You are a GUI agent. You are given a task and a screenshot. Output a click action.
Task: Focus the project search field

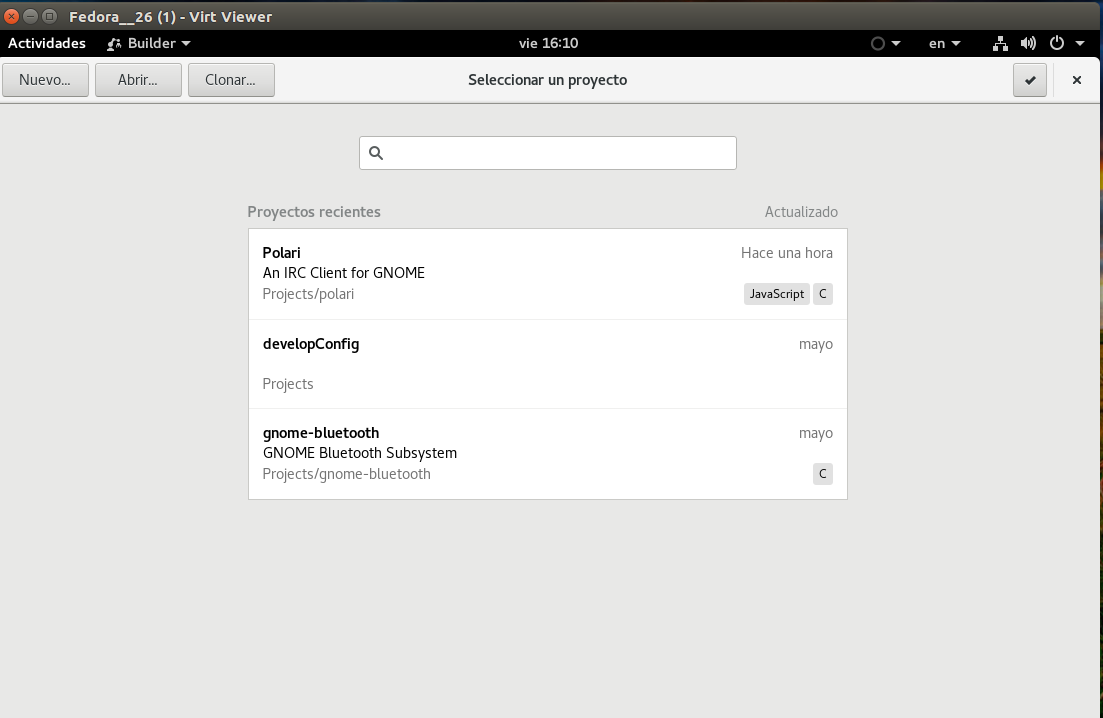coord(547,153)
